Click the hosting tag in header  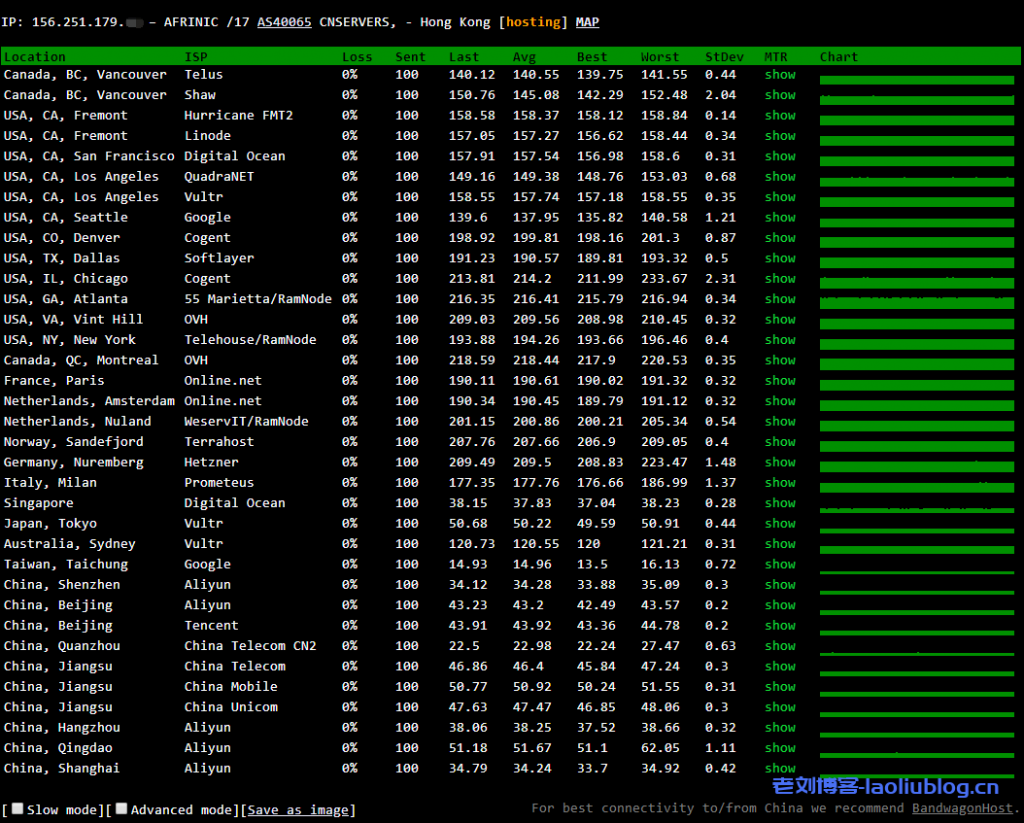[x=534, y=22]
